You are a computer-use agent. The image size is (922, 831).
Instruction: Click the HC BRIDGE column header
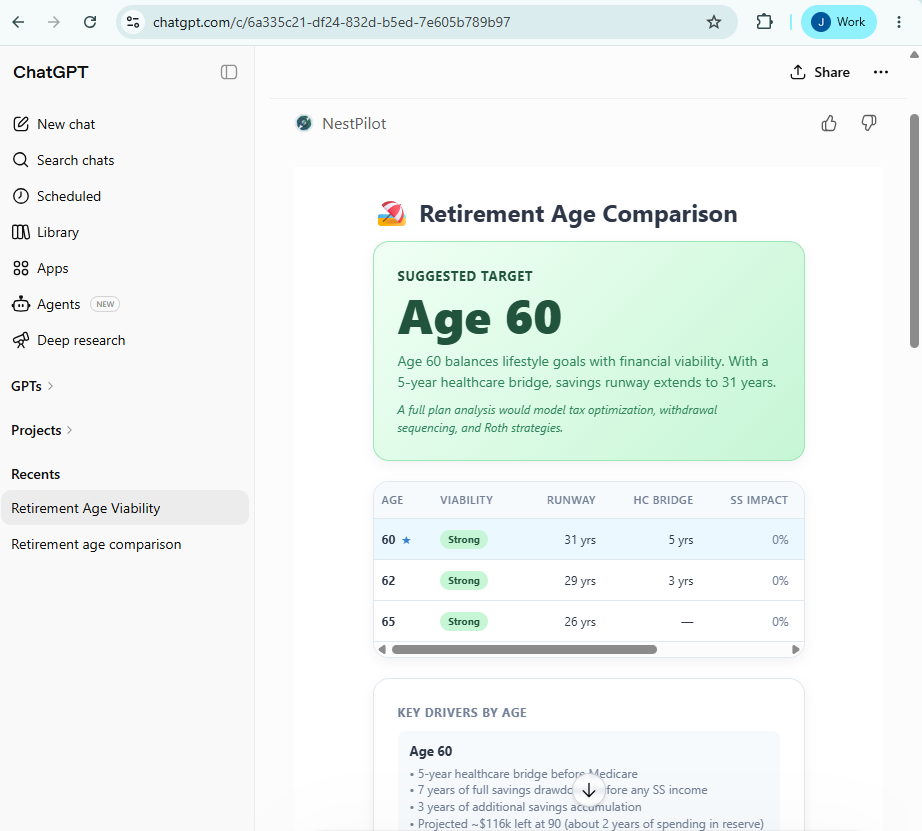(x=663, y=500)
